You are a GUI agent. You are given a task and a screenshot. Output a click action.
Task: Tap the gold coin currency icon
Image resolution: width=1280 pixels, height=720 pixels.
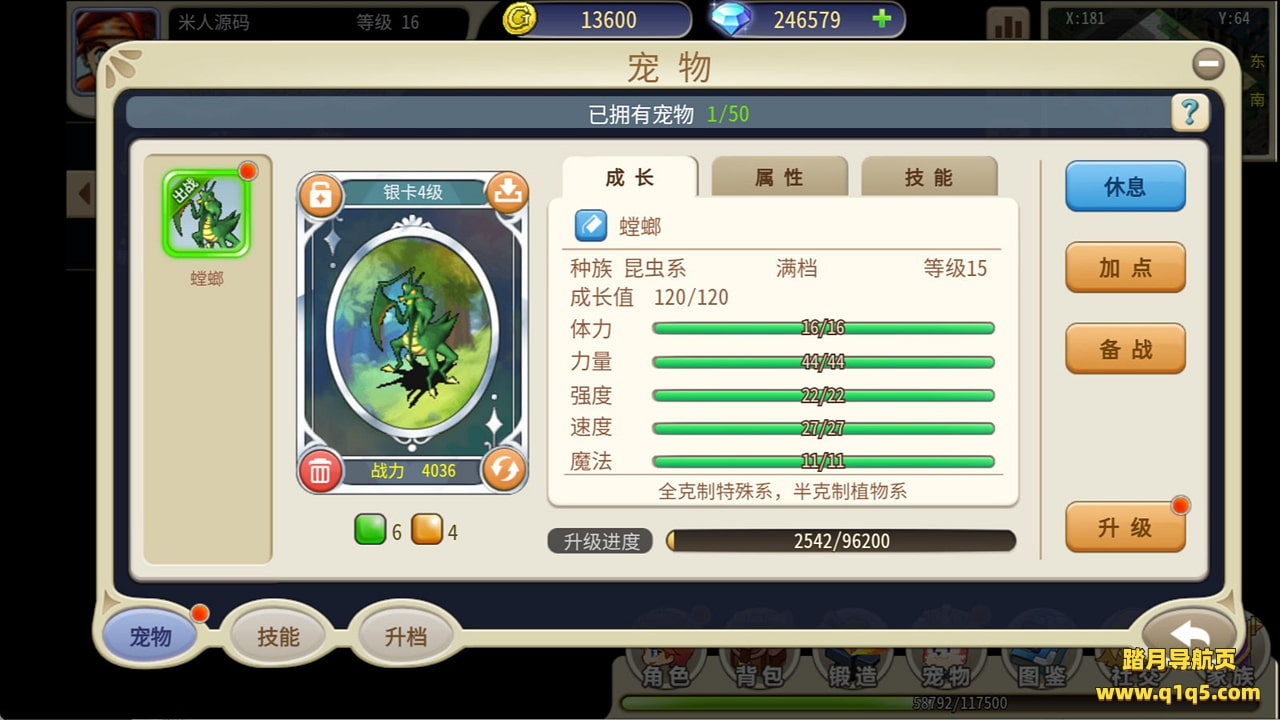pos(519,19)
